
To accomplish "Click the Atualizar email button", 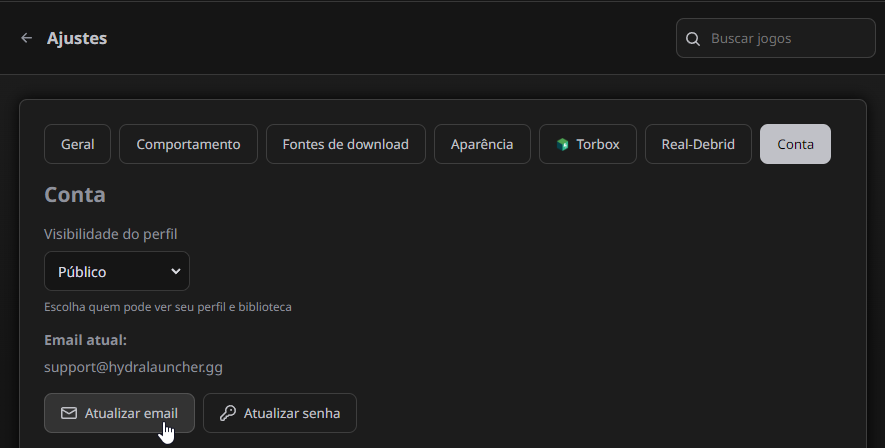I will click(119, 413).
